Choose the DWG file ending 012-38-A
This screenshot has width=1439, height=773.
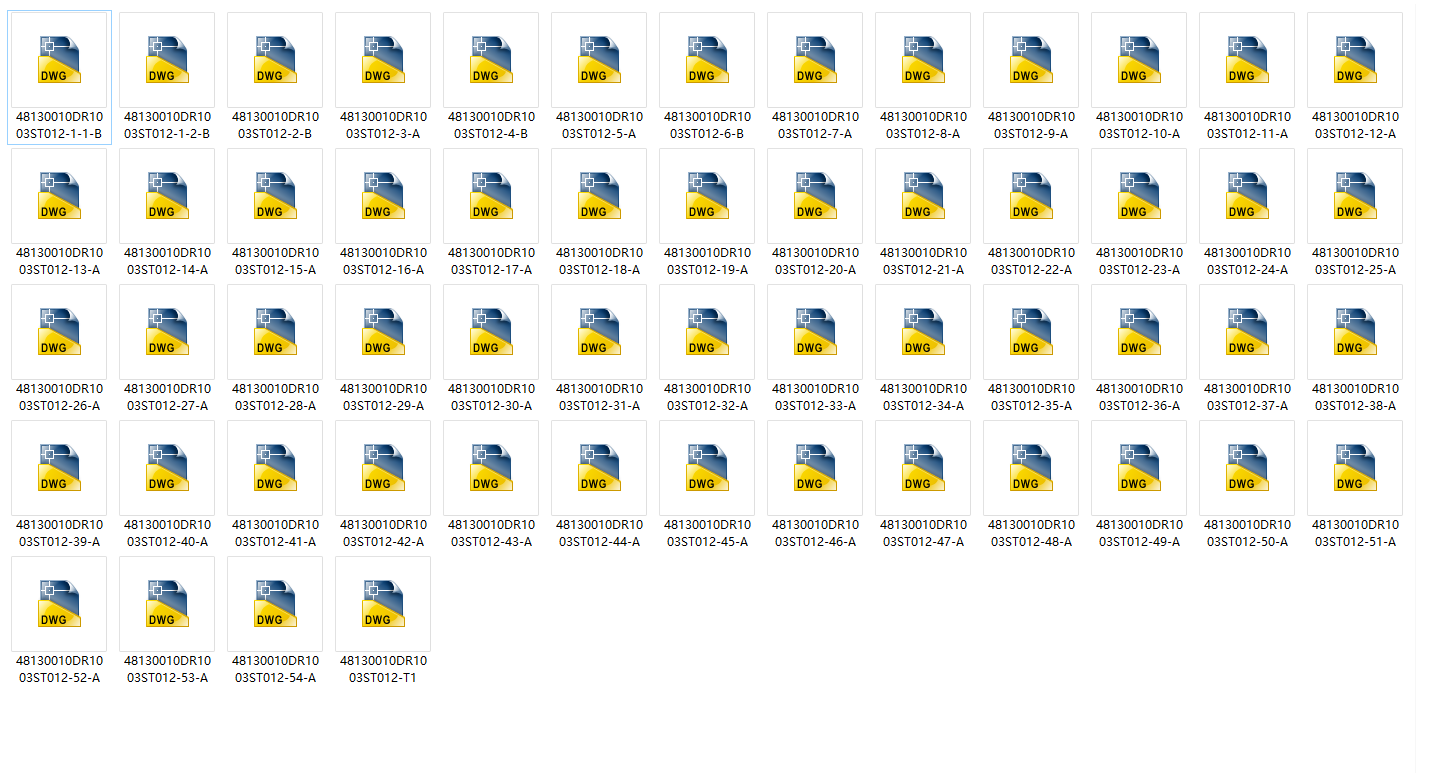tap(1355, 332)
